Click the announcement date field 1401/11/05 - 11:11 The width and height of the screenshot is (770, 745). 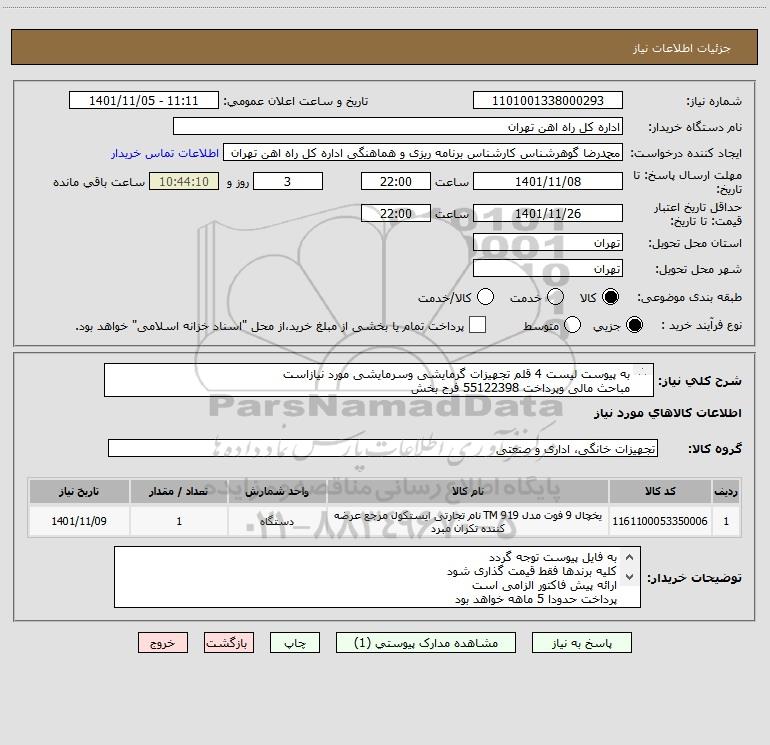coord(143,101)
